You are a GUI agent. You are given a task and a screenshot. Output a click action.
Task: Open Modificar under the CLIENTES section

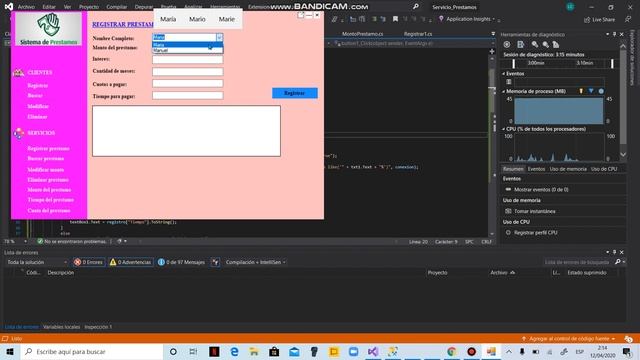click(x=38, y=106)
